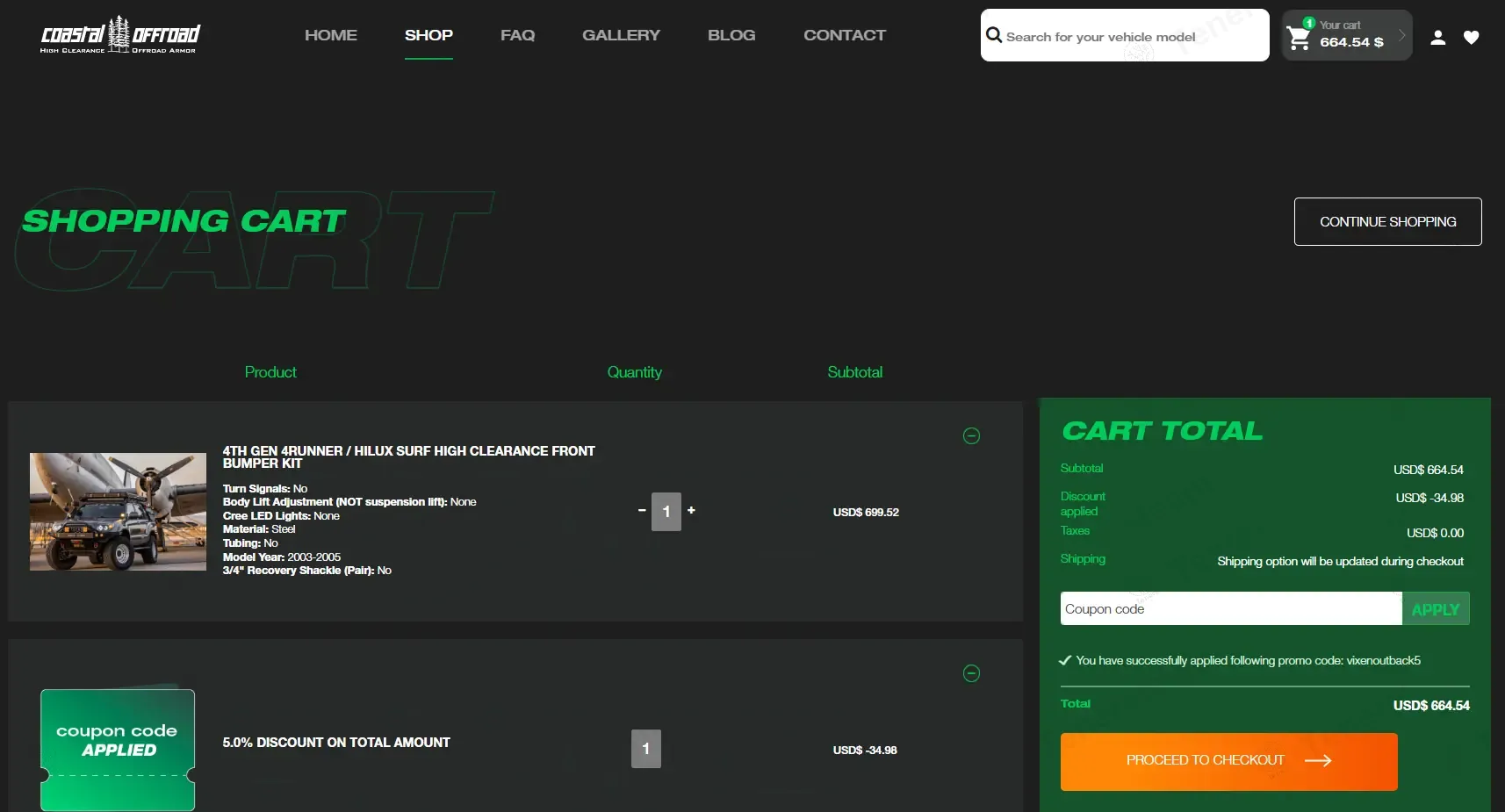The width and height of the screenshot is (1505, 812).
Task: Click the Model Year 2003-2005 line
Action: coord(282,557)
